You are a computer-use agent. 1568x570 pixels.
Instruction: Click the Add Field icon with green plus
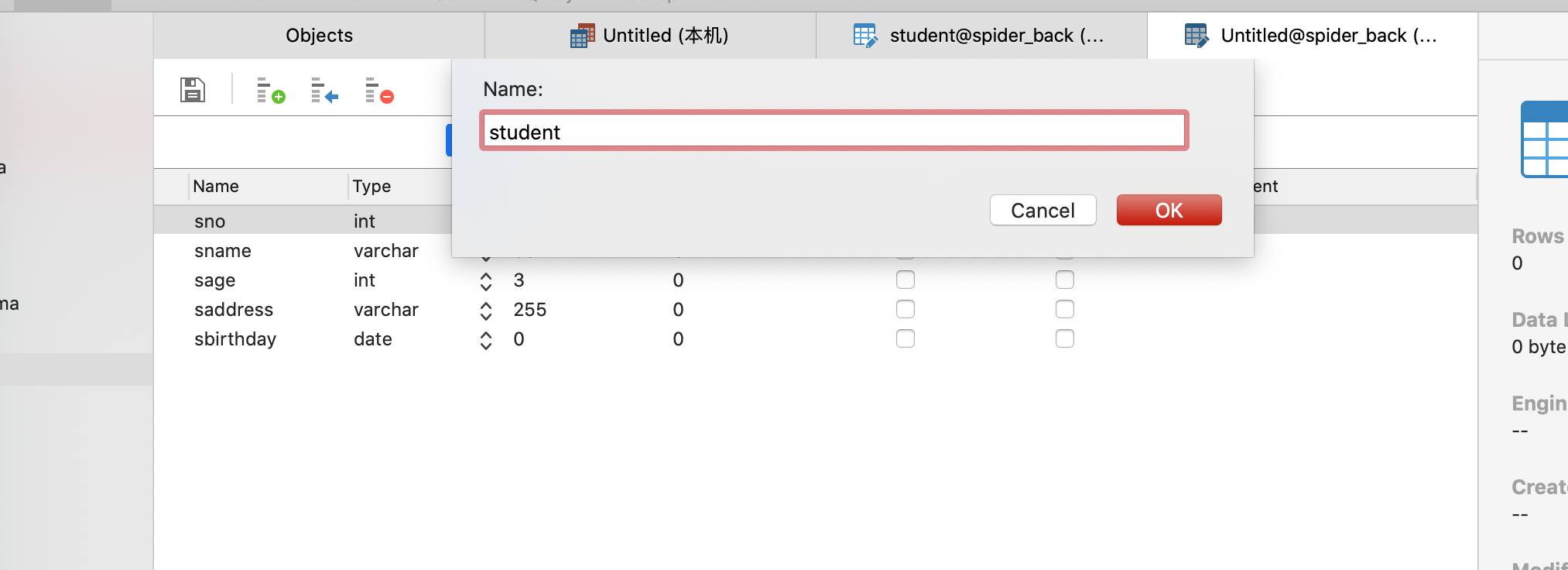[x=270, y=91]
